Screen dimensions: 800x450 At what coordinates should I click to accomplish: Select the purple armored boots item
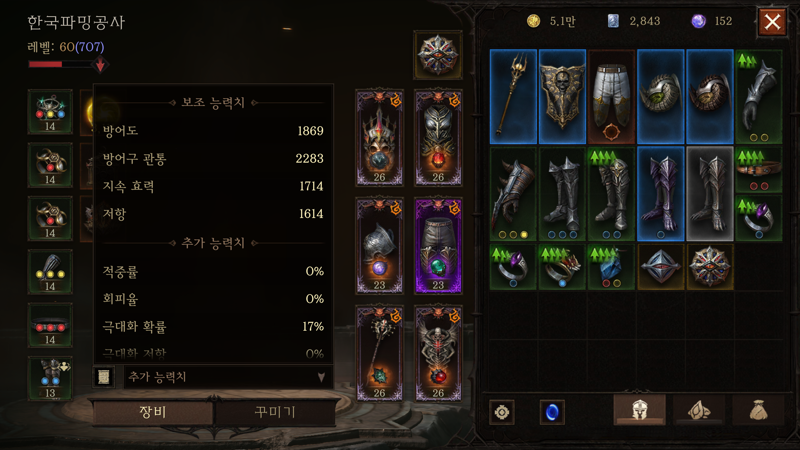pyautogui.click(x=660, y=194)
